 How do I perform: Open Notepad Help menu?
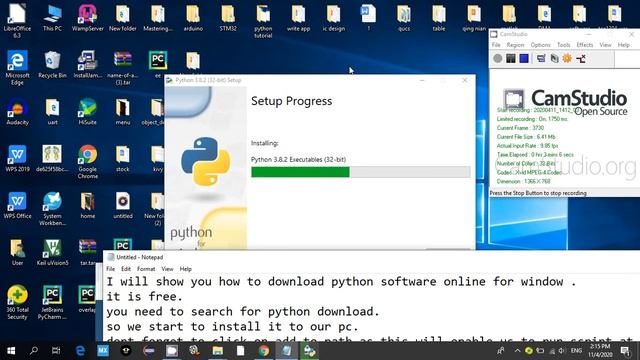(185, 269)
